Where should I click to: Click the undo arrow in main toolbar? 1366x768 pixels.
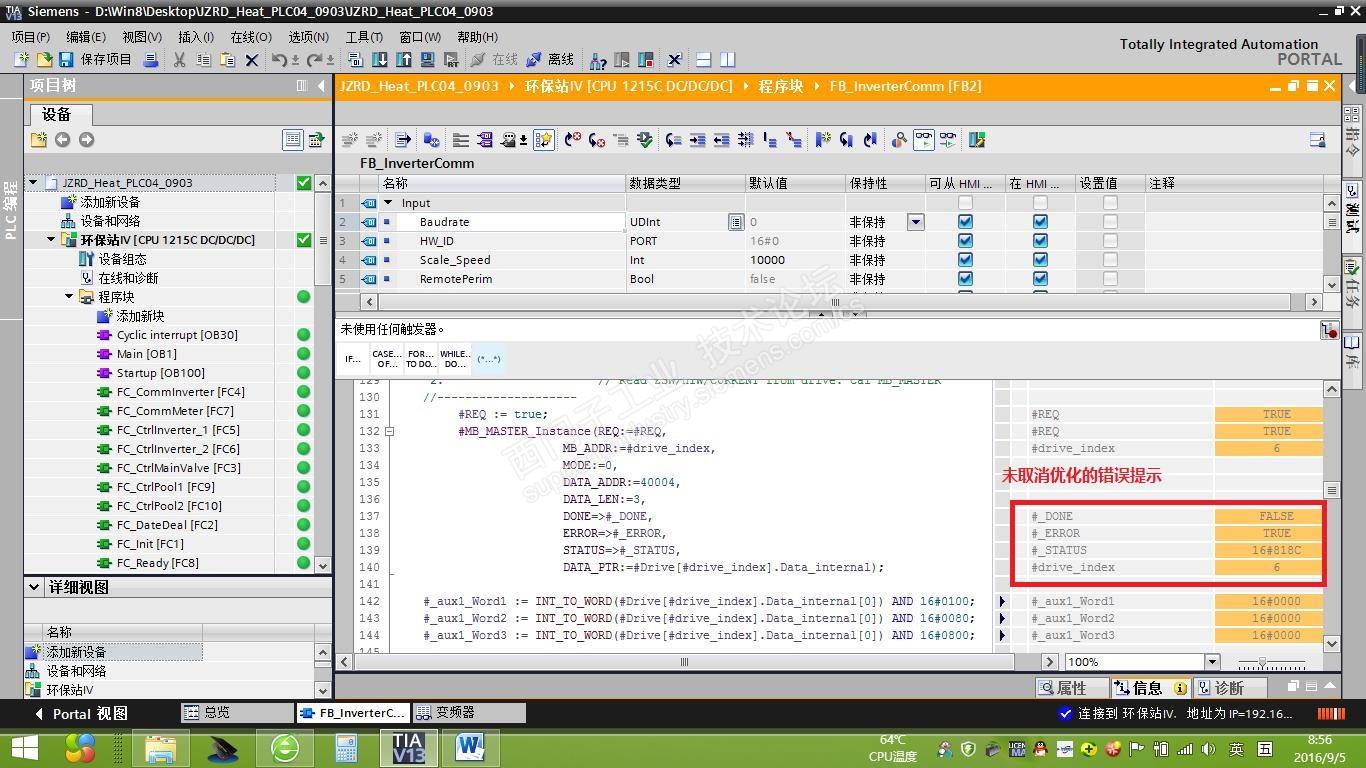[279, 60]
